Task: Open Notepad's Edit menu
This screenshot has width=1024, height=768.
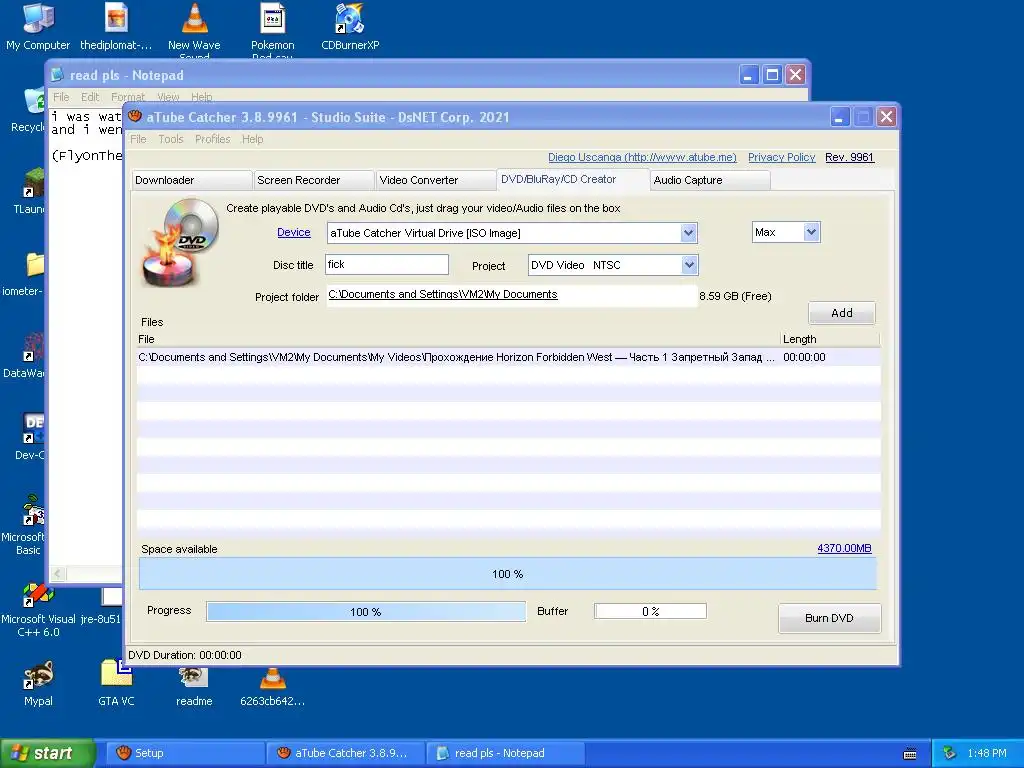Action: [x=89, y=97]
